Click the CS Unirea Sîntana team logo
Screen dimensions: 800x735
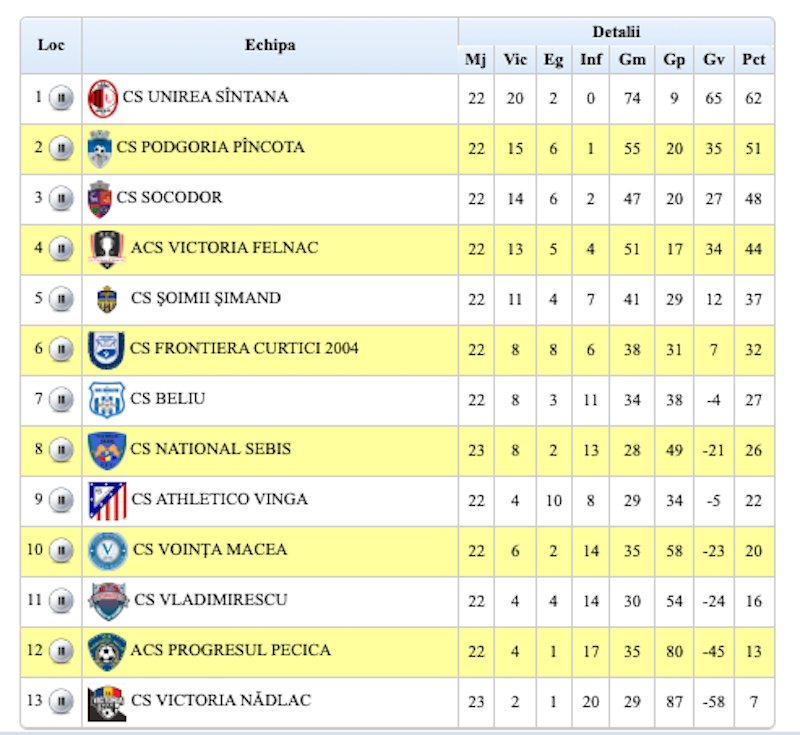coord(103,98)
